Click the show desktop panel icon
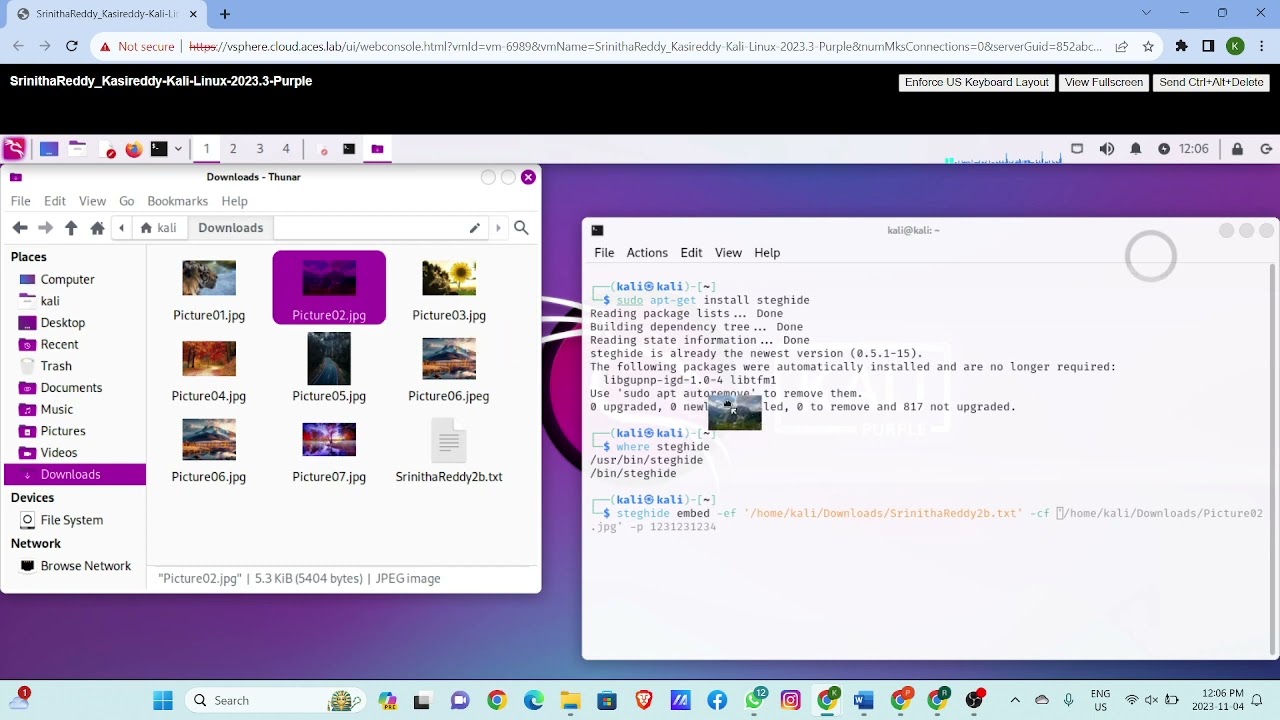This screenshot has width=1280, height=720. click(49, 149)
